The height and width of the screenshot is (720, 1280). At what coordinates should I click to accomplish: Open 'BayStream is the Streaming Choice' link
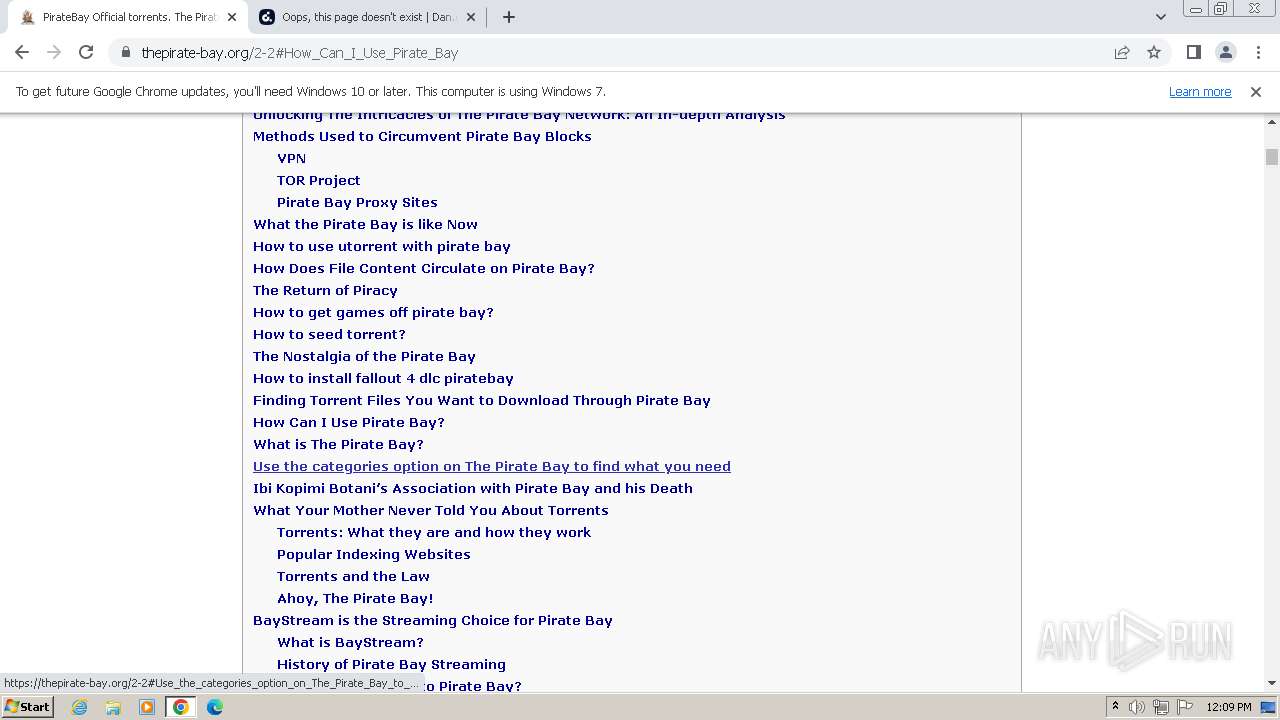432,620
